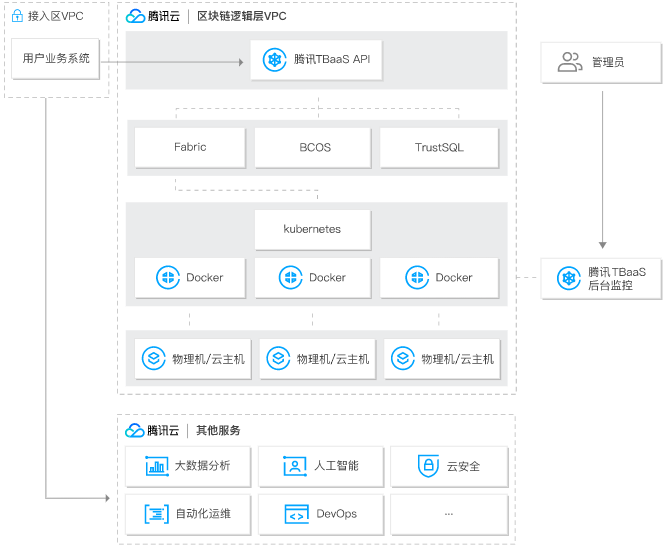Click the rightmost 物理机/云主机 icon
Screen dimensions: 667x550
403,358
